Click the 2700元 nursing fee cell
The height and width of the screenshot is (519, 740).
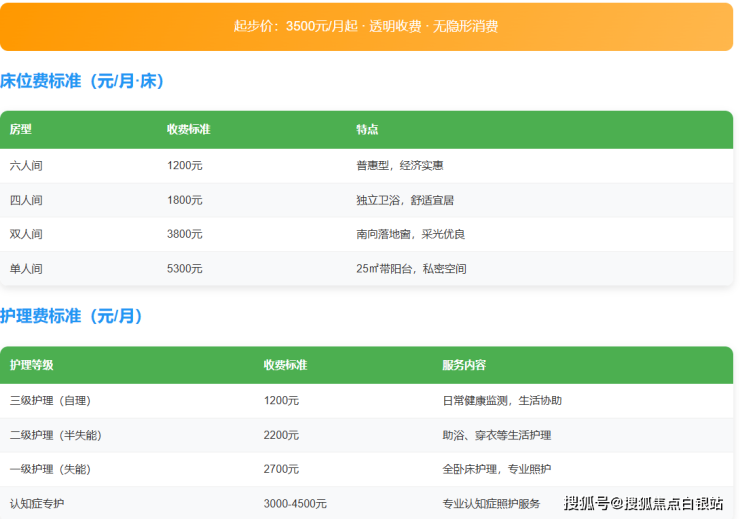pyautogui.click(x=281, y=469)
